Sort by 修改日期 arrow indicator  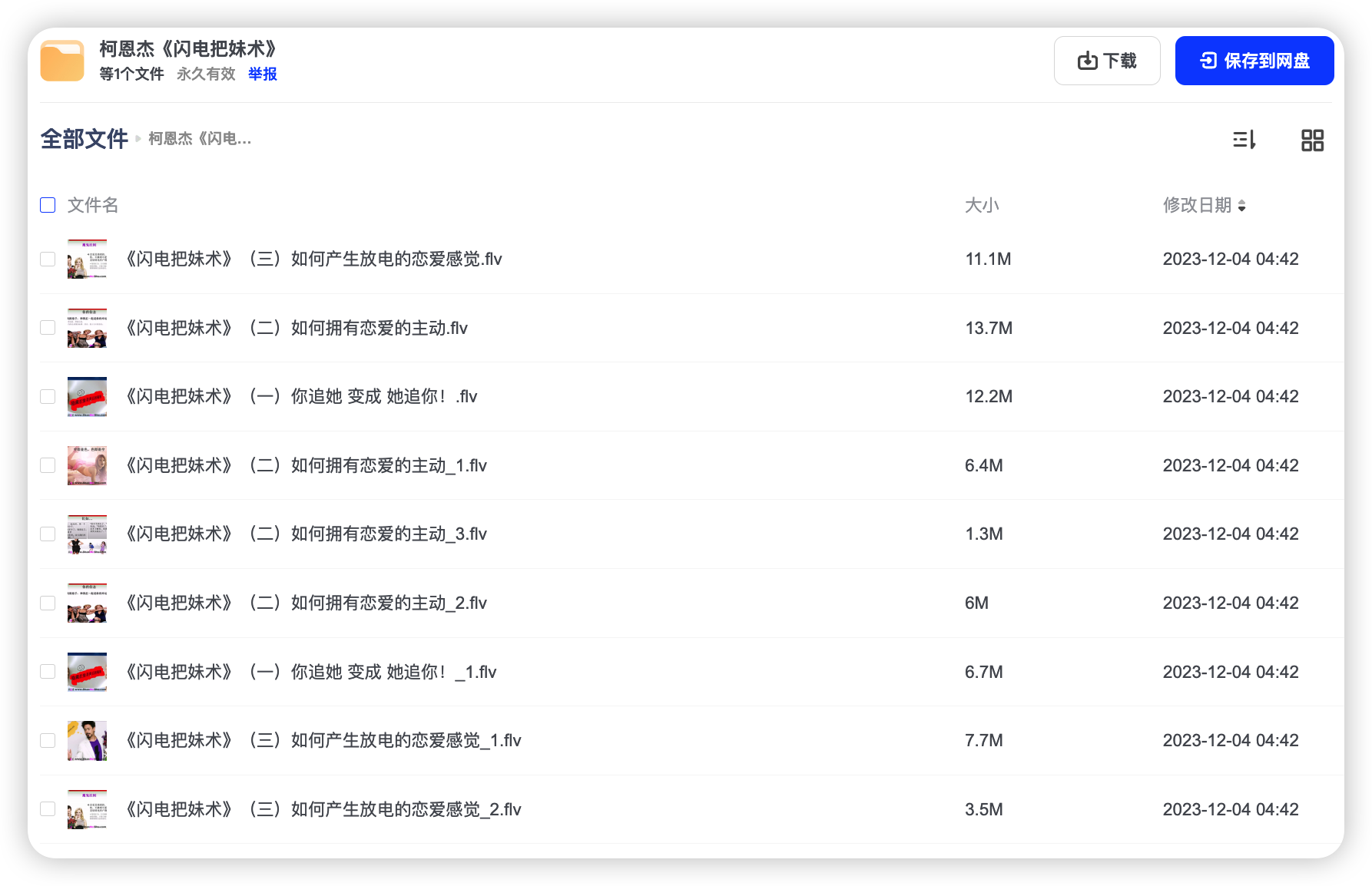(1241, 206)
